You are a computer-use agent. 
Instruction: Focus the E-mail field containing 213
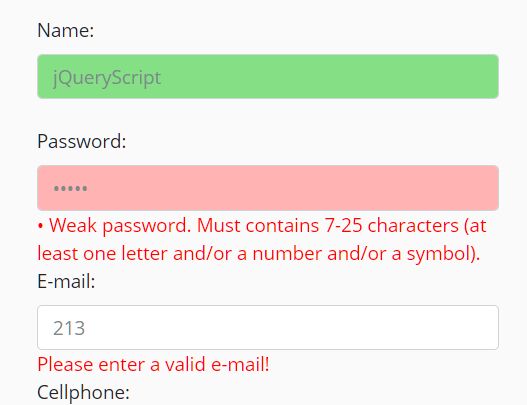(x=268, y=327)
